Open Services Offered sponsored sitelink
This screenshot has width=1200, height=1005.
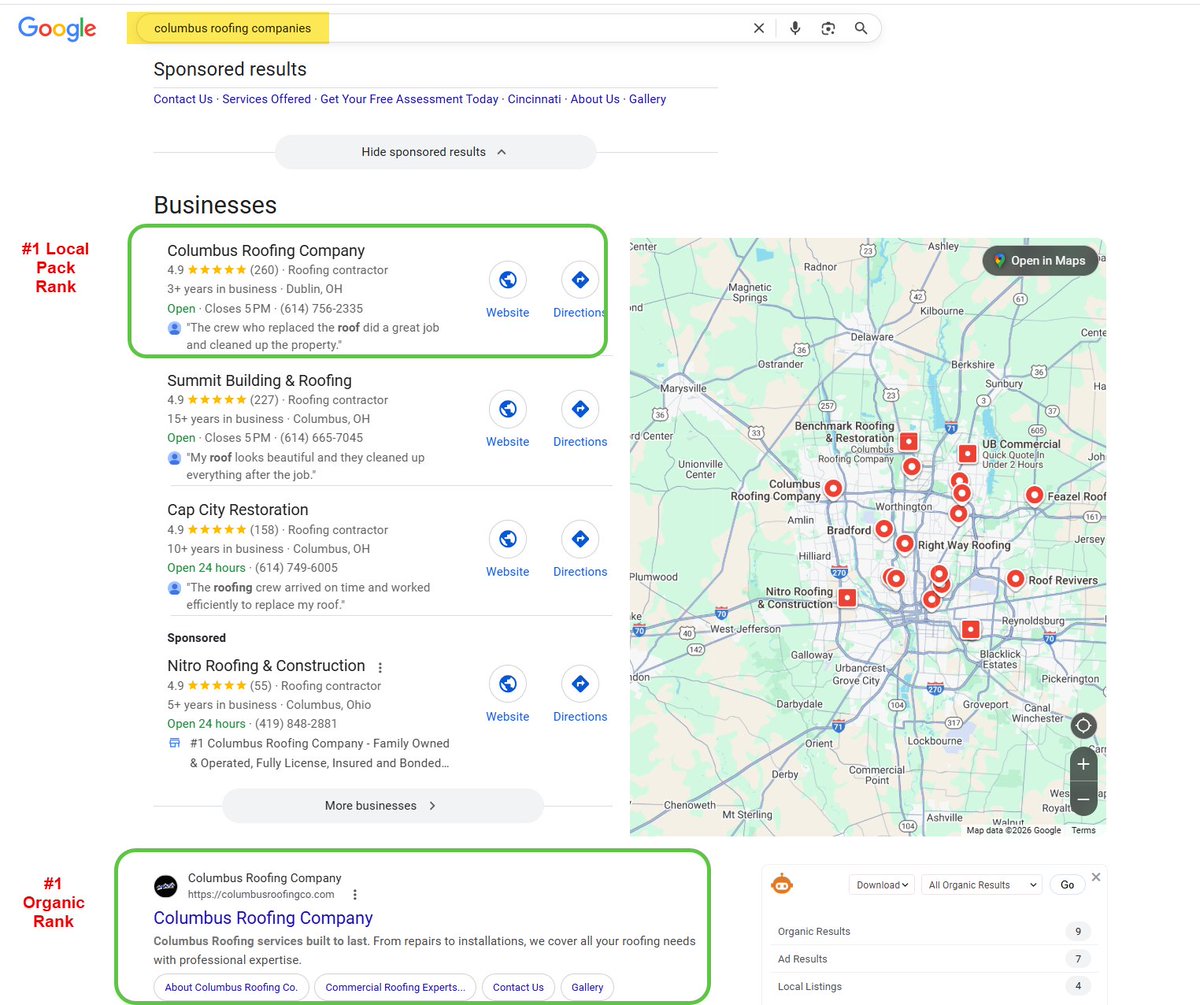(x=266, y=99)
